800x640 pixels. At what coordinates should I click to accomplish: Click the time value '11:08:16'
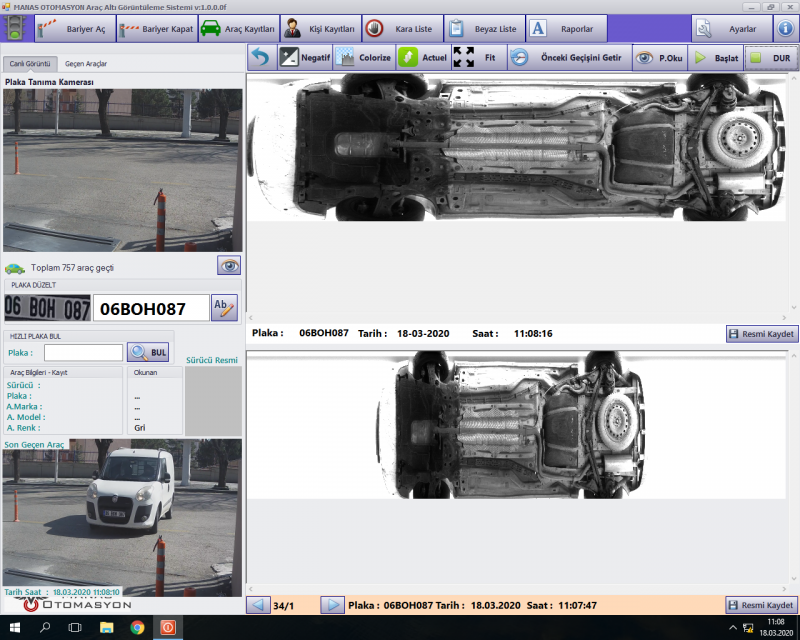[x=533, y=334]
